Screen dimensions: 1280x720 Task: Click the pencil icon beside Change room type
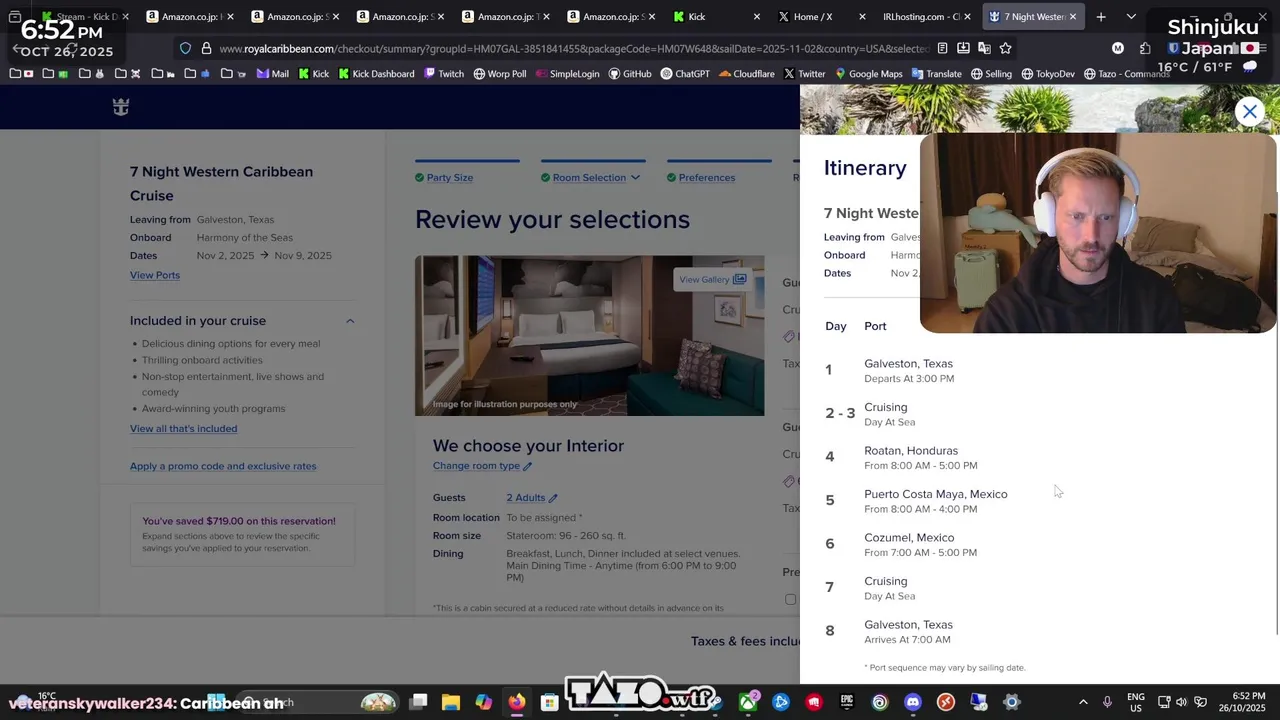[x=527, y=466]
